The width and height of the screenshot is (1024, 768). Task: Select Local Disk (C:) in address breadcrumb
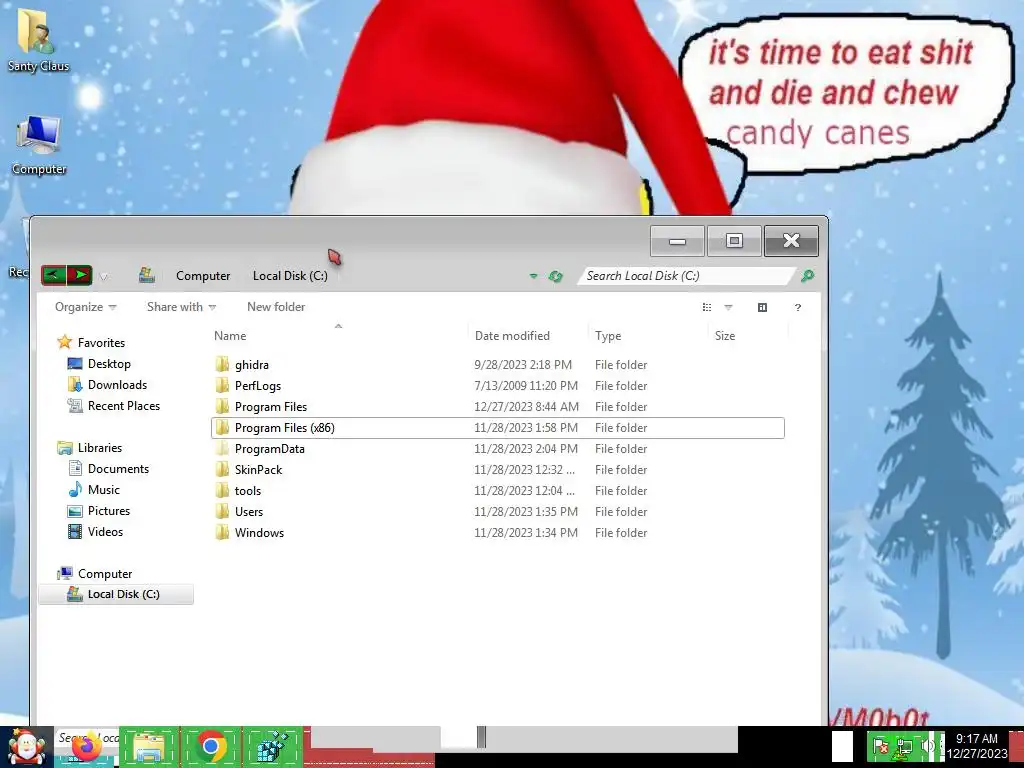pyautogui.click(x=290, y=276)
